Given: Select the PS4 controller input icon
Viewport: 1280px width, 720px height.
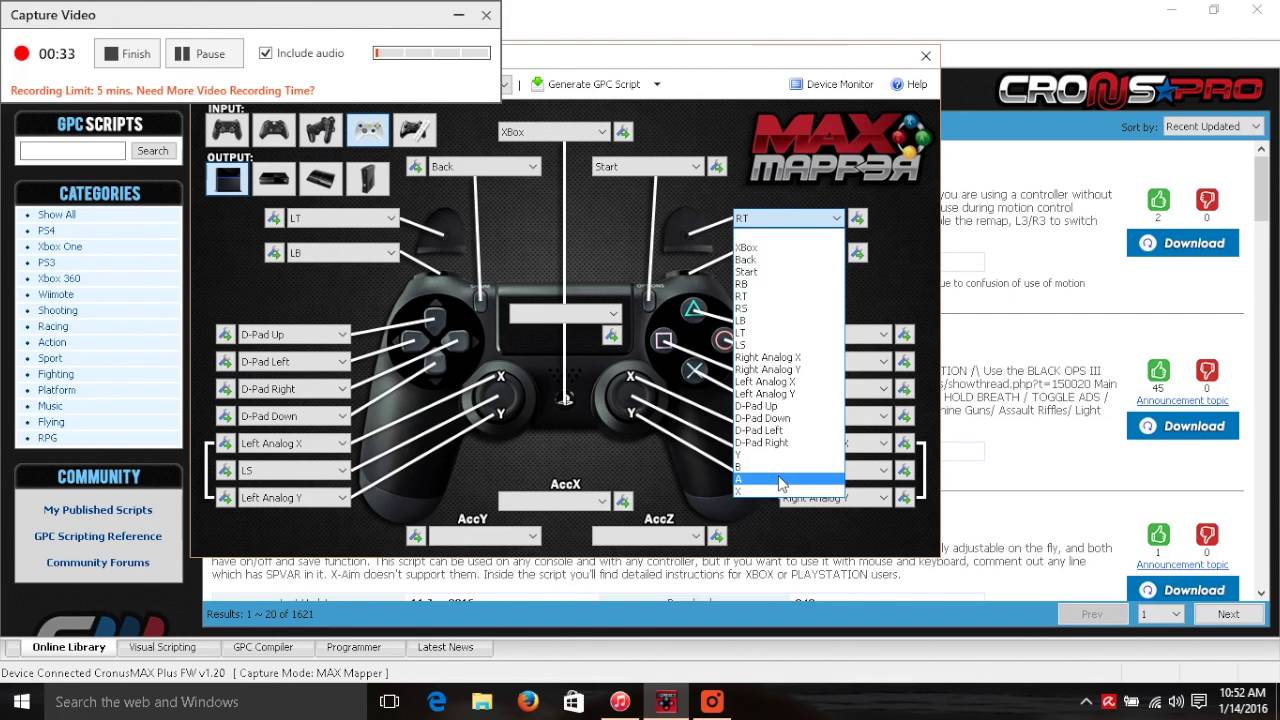Looking at the screenshot, I should (x=227, y=130).
